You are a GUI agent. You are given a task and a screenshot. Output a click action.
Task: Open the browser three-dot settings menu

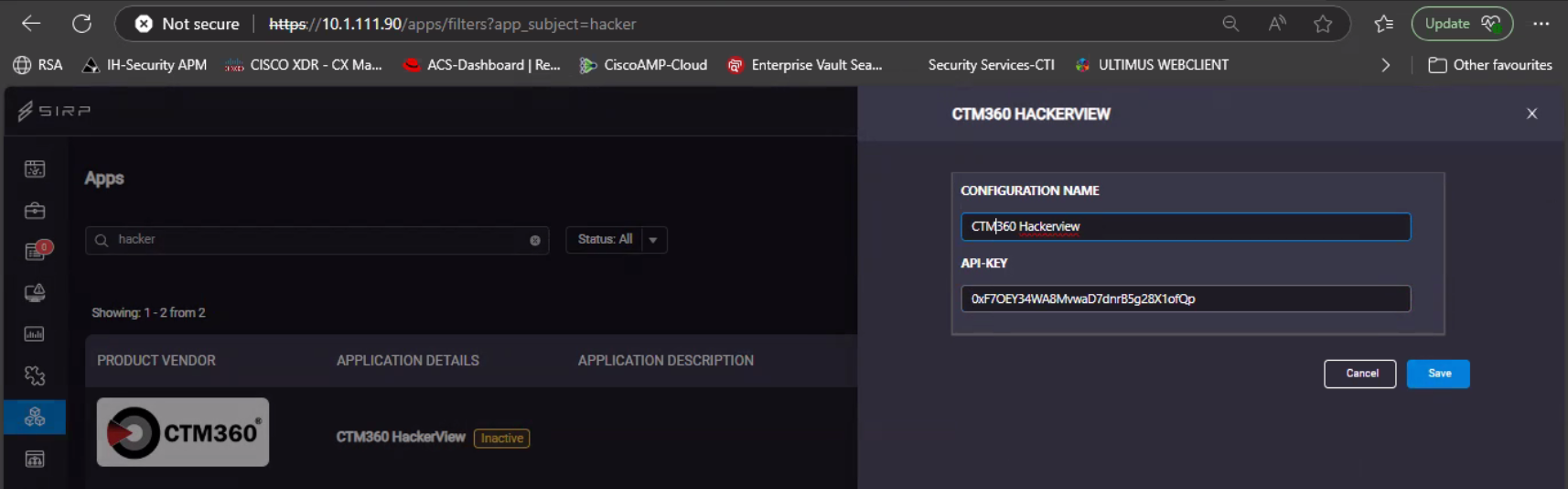pos(1541,24)
